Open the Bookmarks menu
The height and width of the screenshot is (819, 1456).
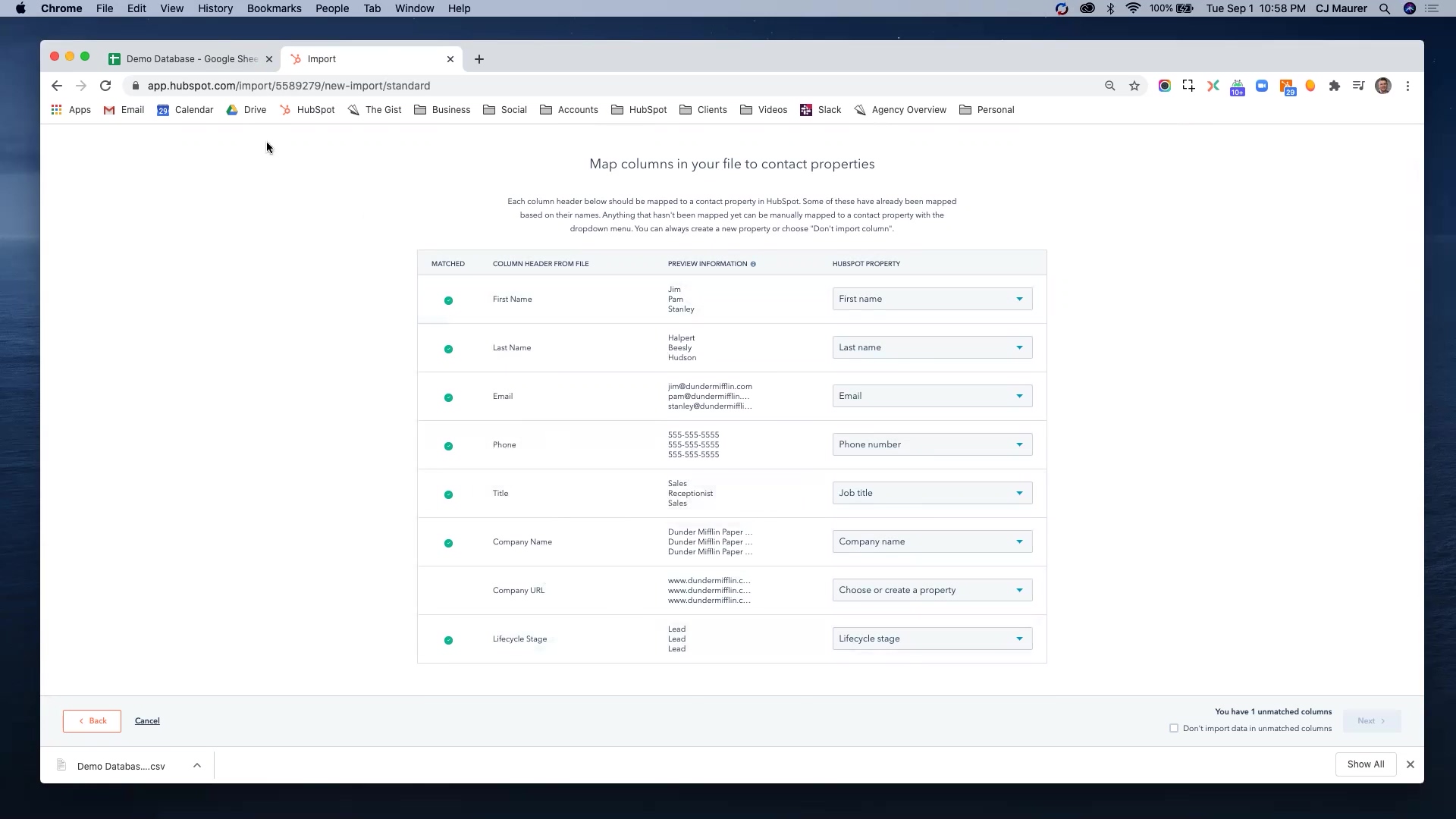click(274, 8)
